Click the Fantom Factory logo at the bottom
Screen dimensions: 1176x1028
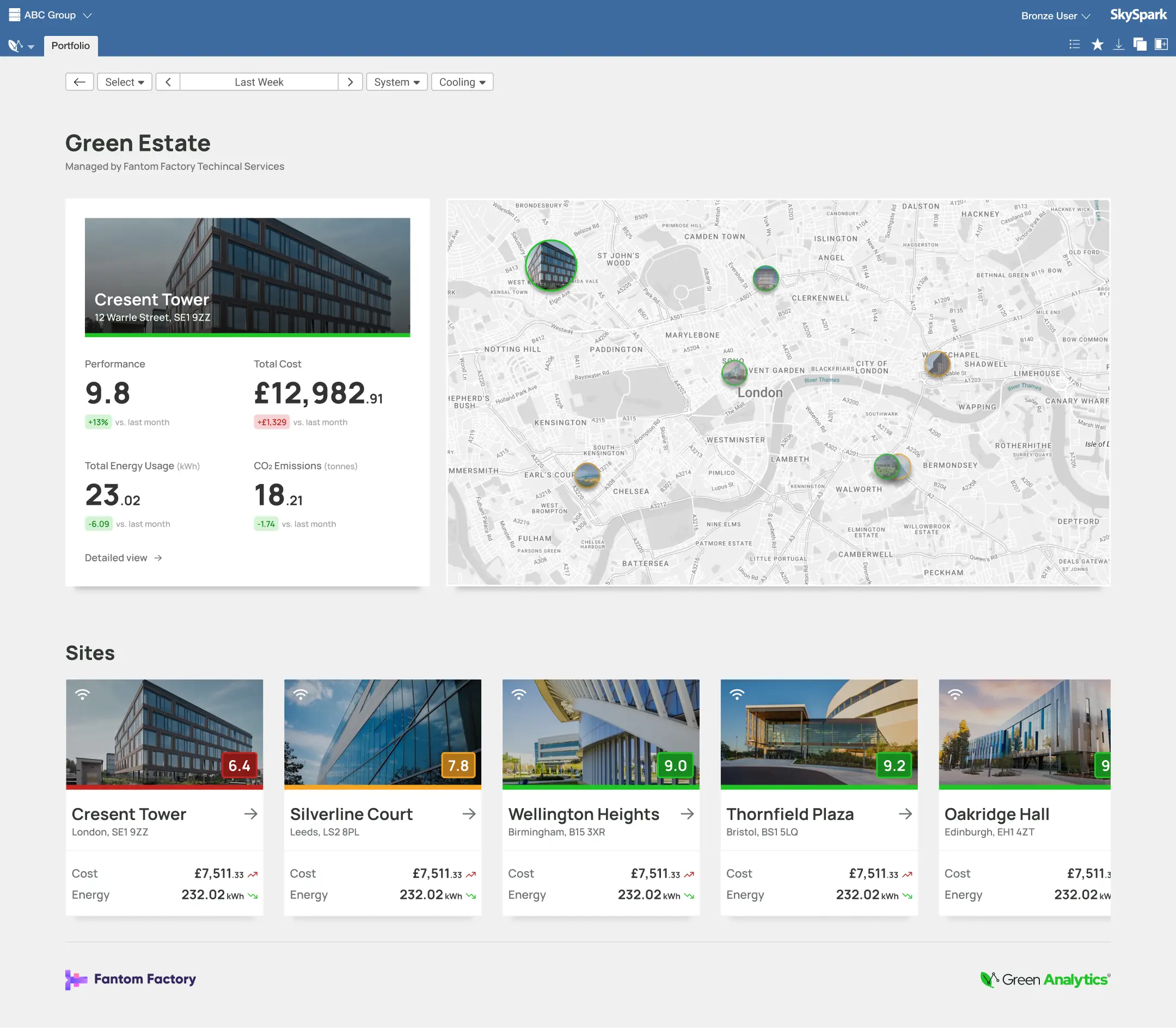coord(130,979)
